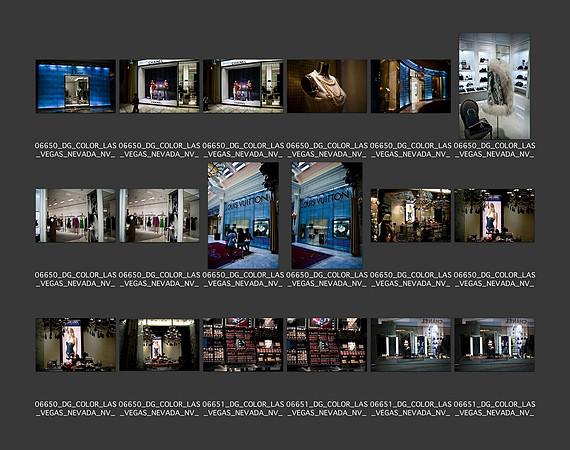
Task: Open the lingerie shop thumbnail showing a blonde shopper
Action: click(x=411, y=216)
